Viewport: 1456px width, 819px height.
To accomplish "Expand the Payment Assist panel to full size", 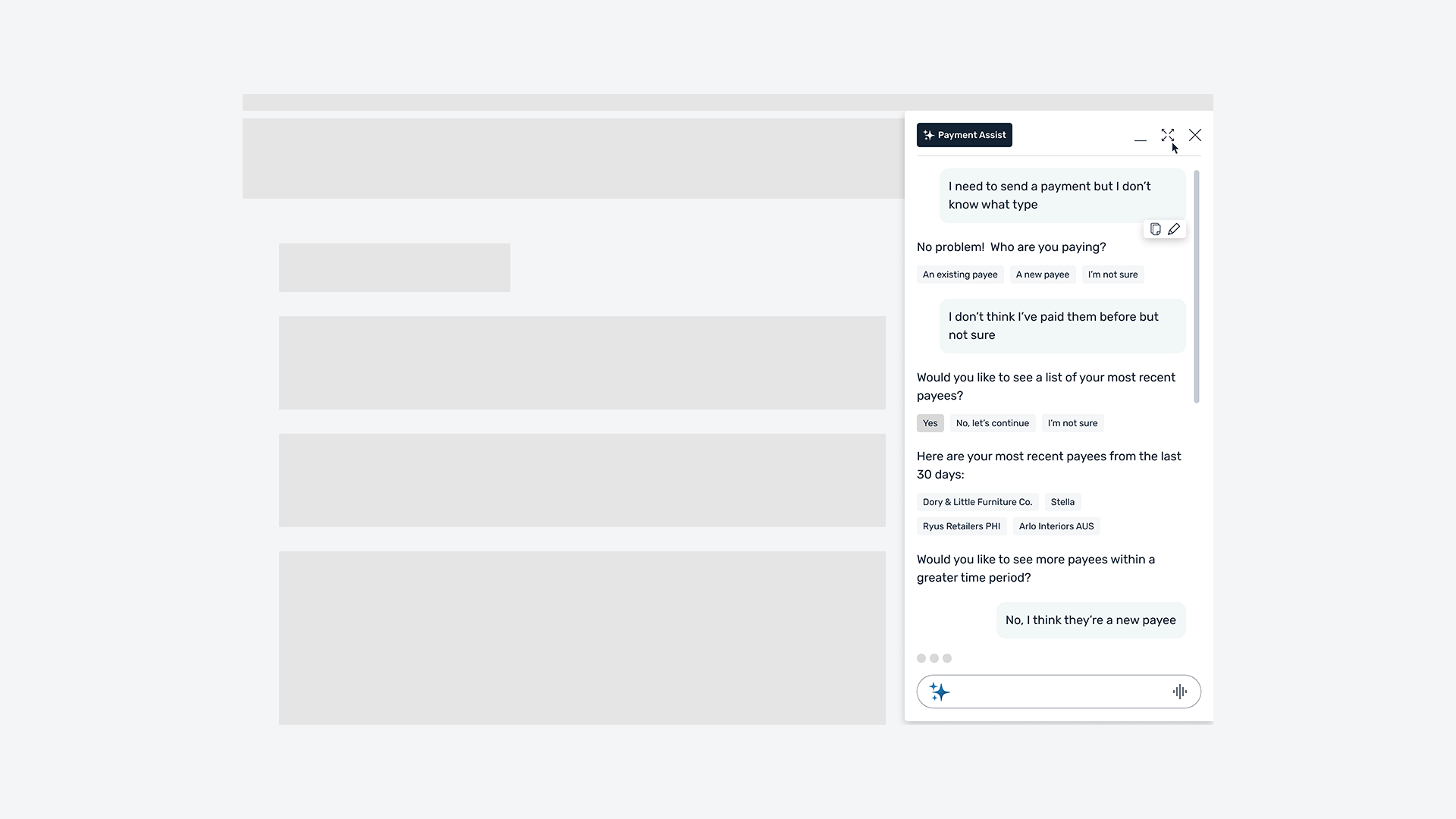I will point(1168,135).
